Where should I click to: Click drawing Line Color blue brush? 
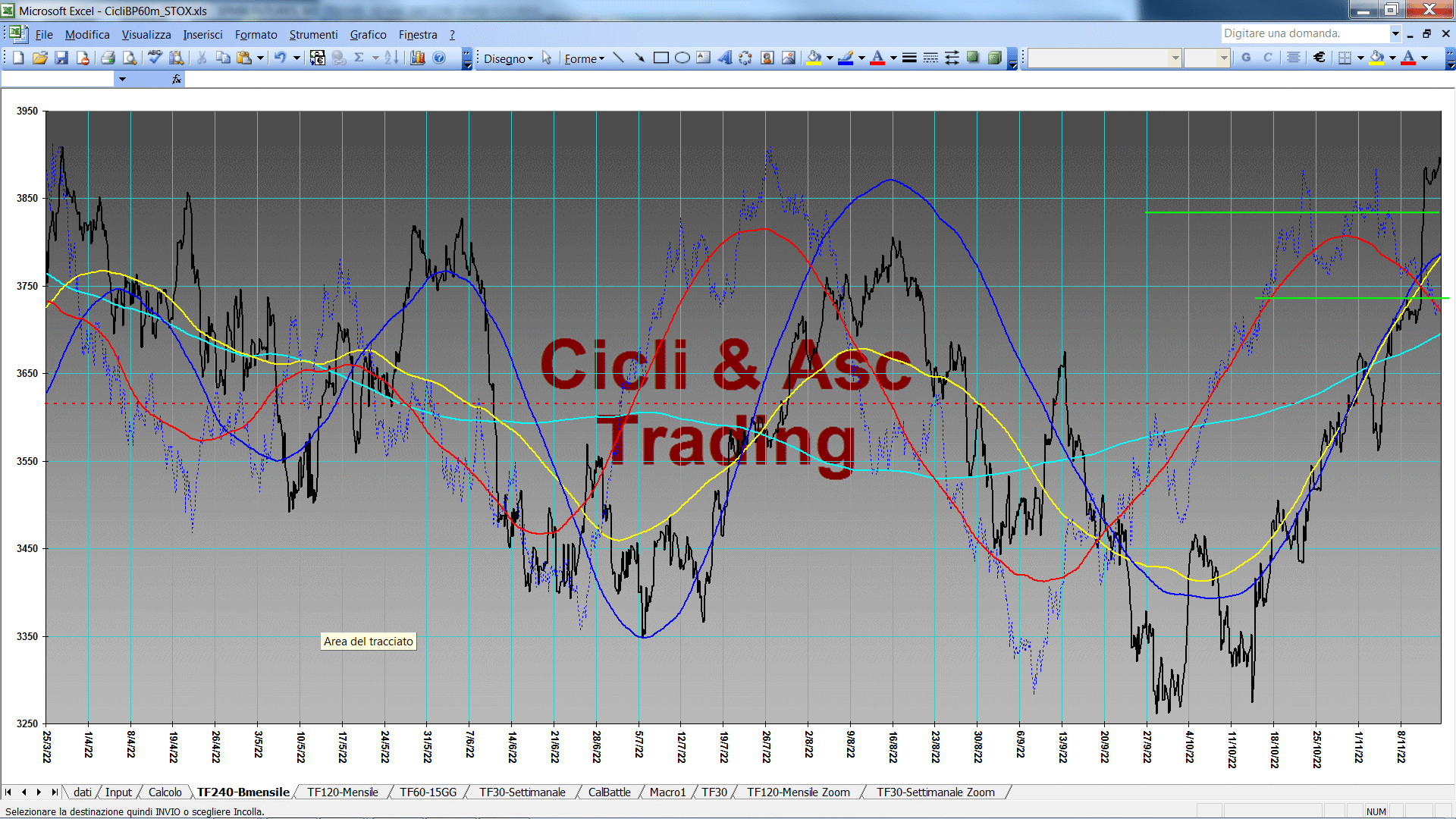846,58
